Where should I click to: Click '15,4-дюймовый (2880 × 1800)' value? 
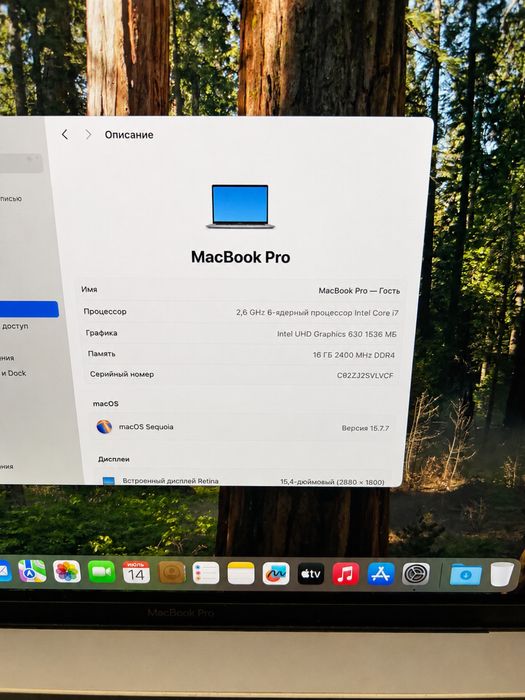point(332,482)
